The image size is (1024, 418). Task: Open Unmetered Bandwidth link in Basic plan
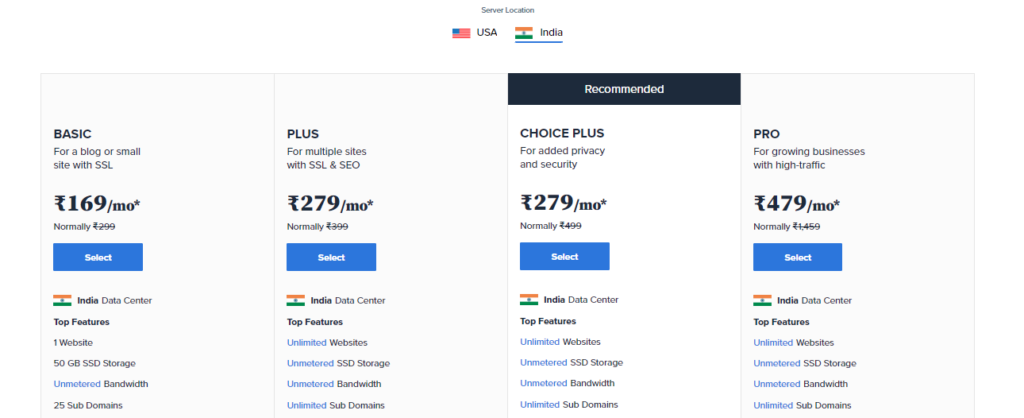(x=77, y=384)
